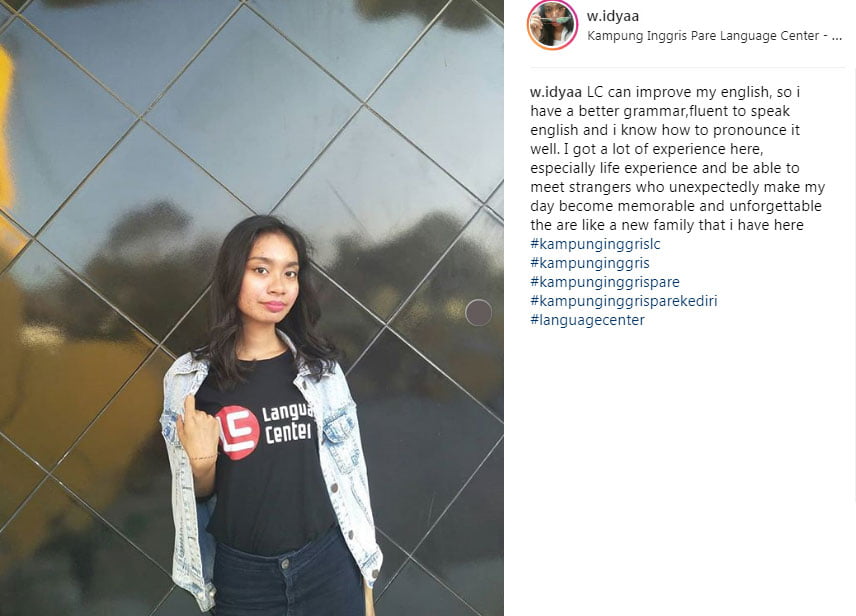Select the main post photo
Image resolution: width=856 pixels, height=616 pixels.
point(252,308)
